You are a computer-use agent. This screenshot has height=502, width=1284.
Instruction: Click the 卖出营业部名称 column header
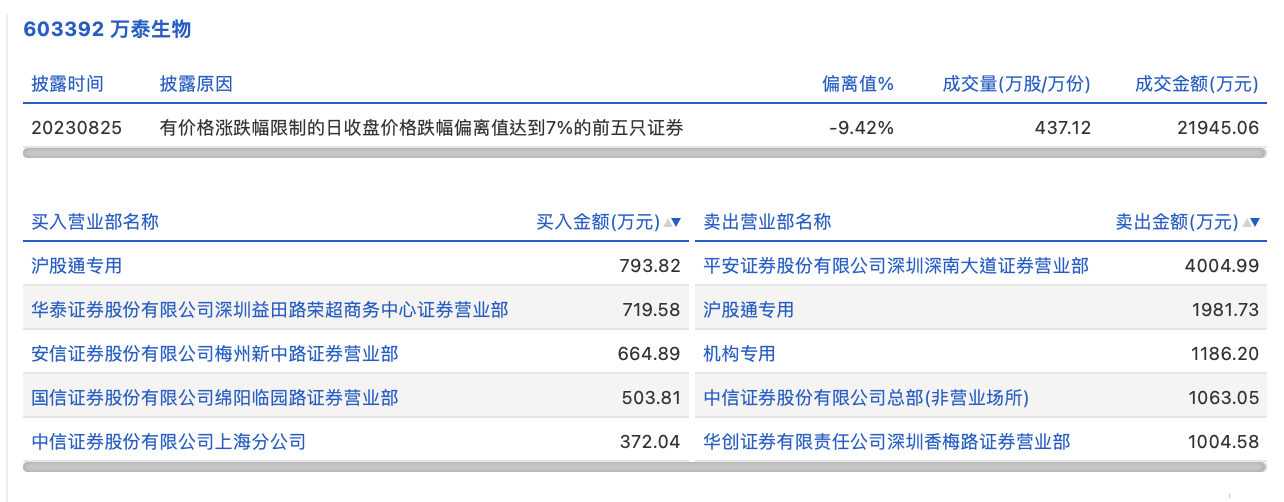pos(767,222)
